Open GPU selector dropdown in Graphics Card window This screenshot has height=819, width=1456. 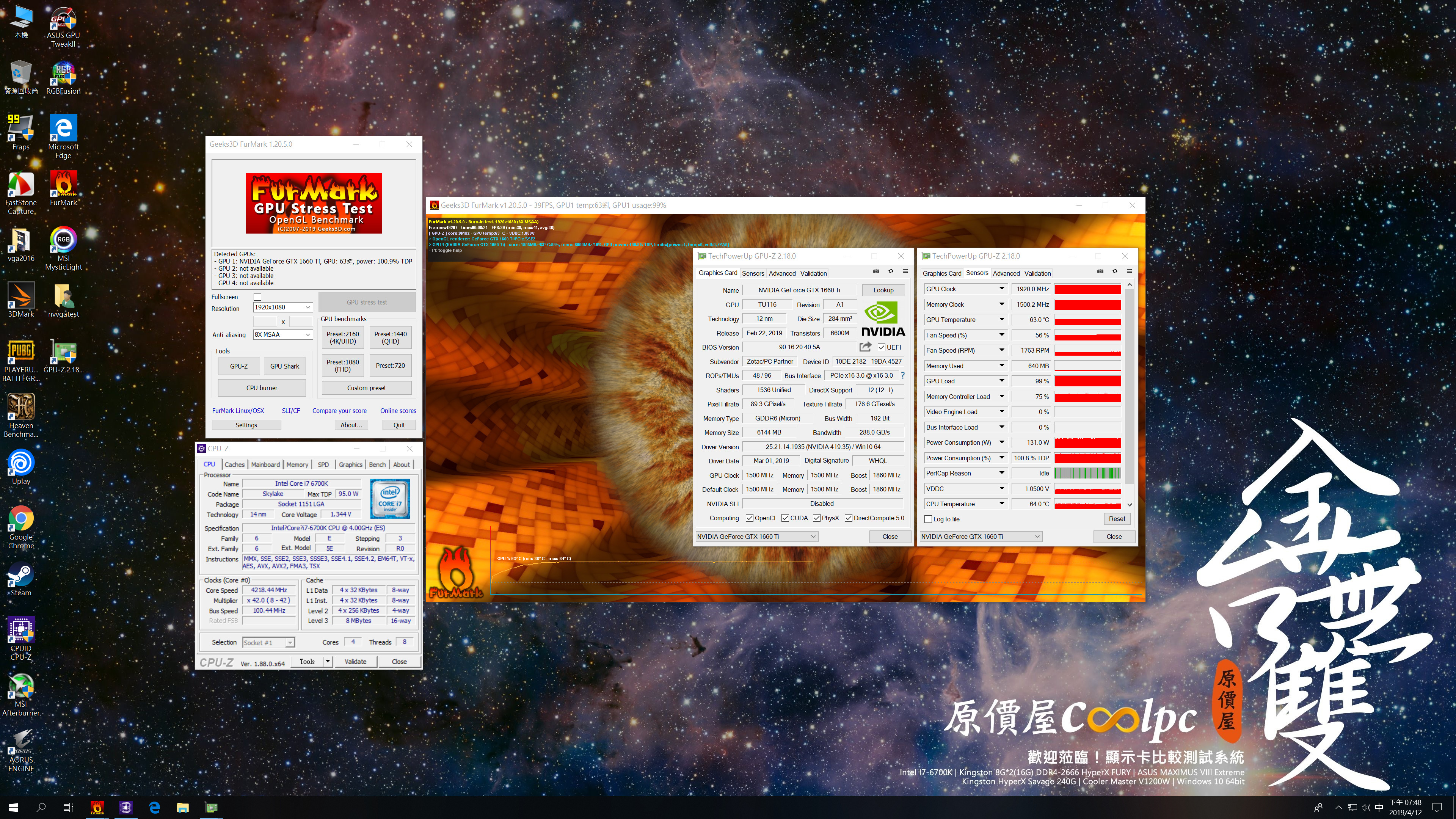tap(756, 537)
